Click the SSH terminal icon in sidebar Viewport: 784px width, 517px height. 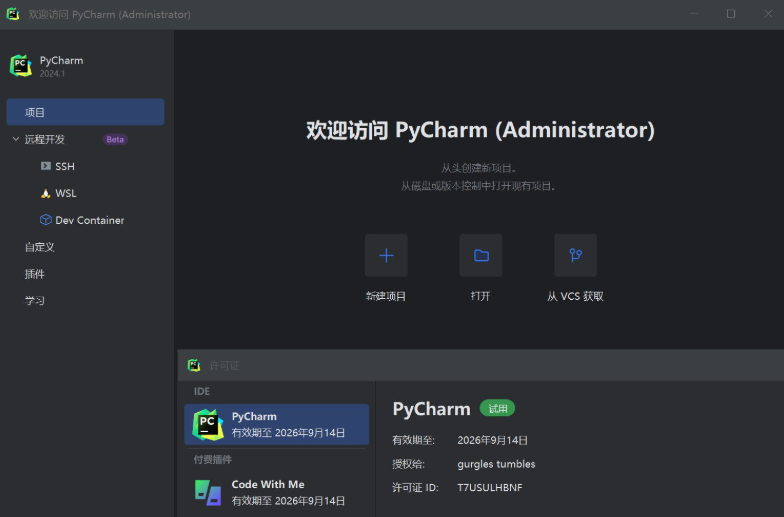coord(46,166)
